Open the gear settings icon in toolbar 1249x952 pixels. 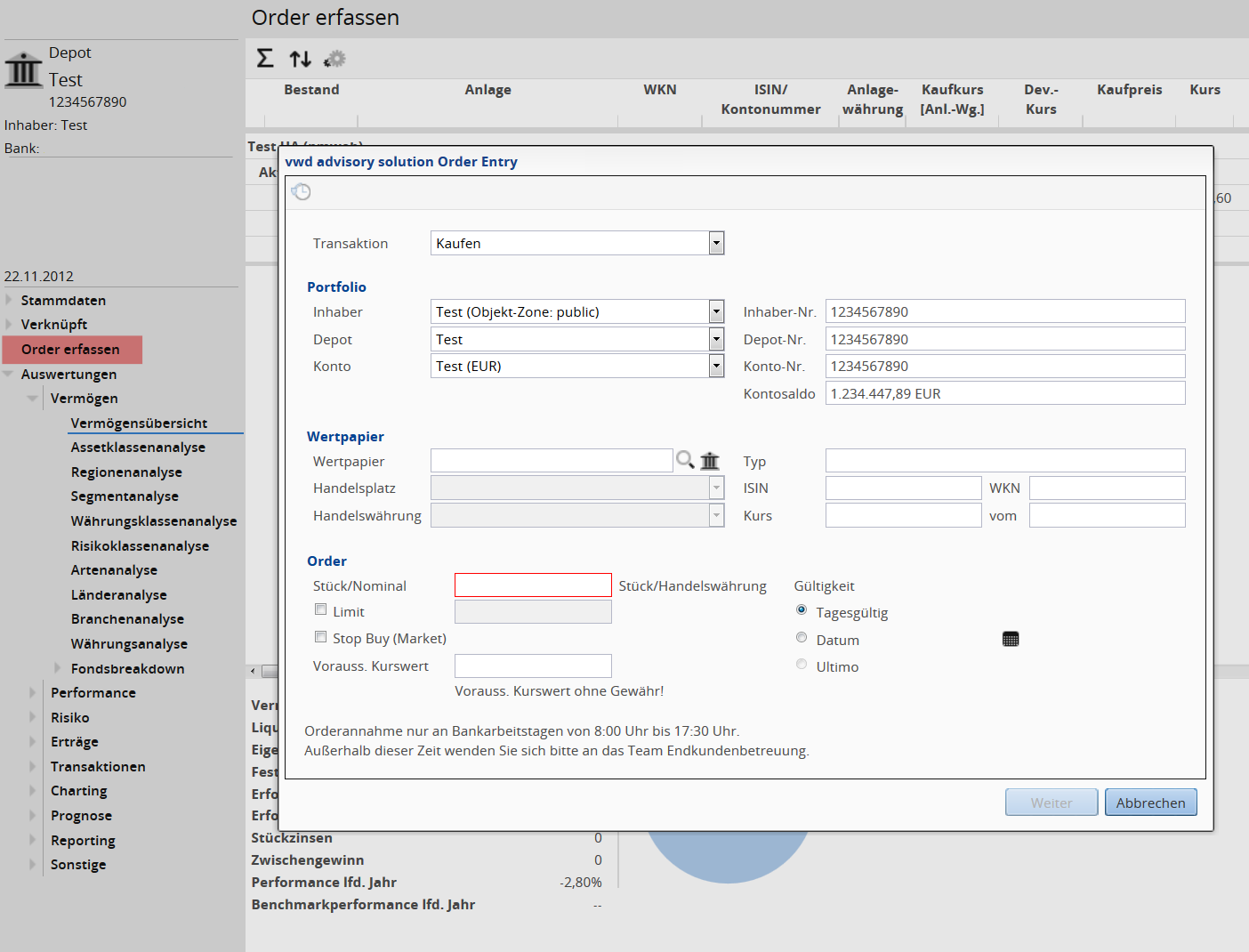point(335,59)
